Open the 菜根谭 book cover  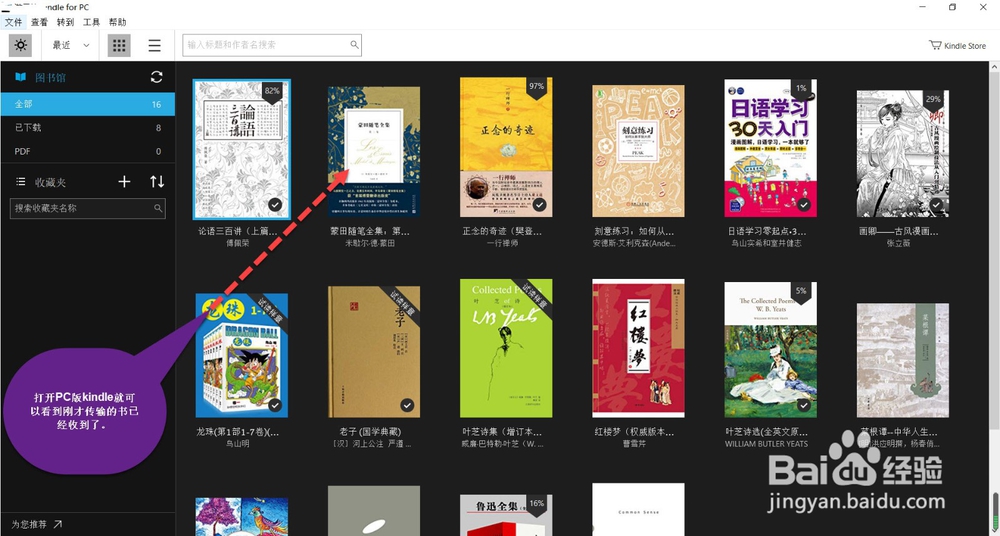tap(902, 361)
